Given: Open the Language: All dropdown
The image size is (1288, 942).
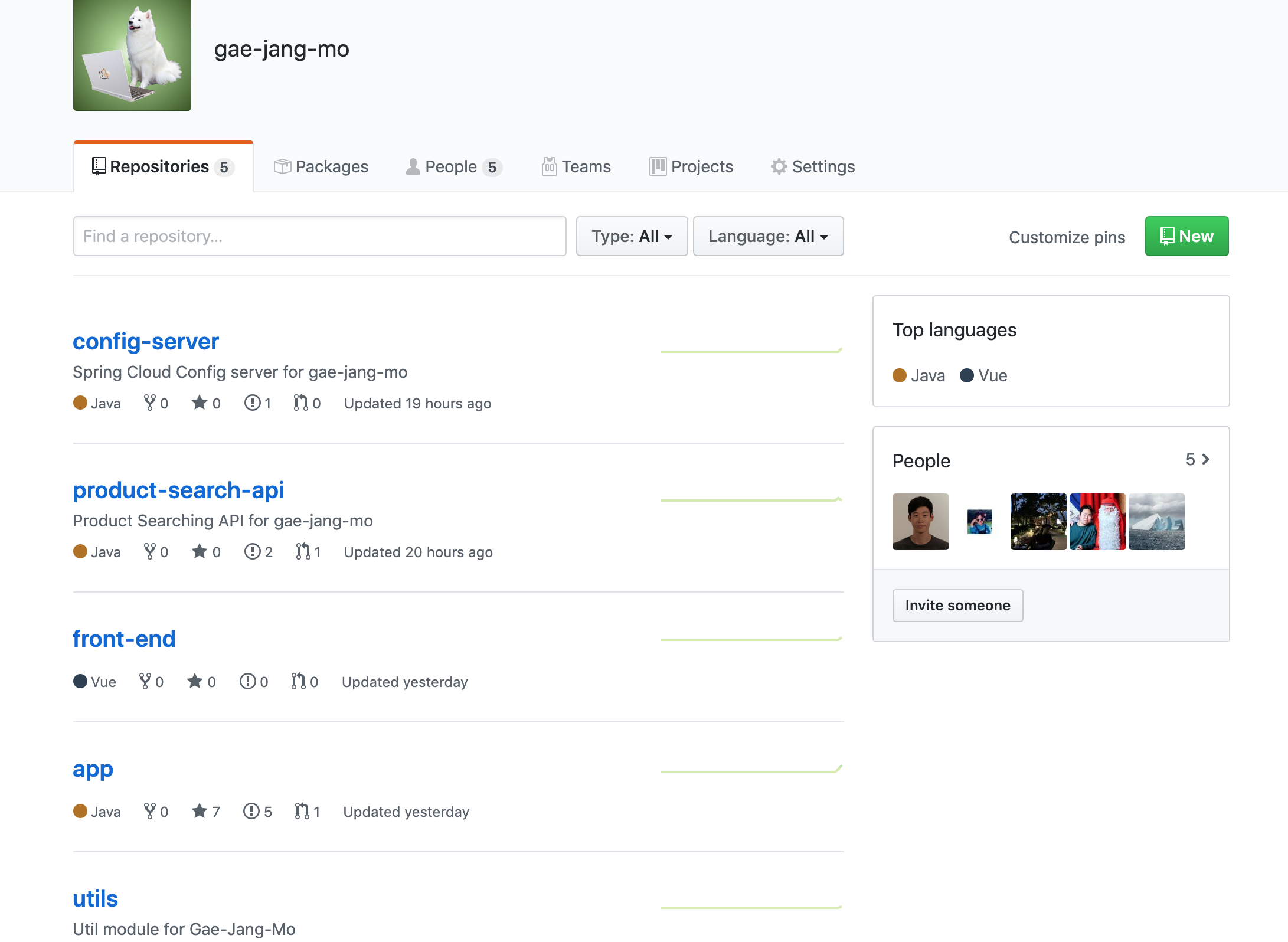Looking at the screenshot, I should pos(768,236).
